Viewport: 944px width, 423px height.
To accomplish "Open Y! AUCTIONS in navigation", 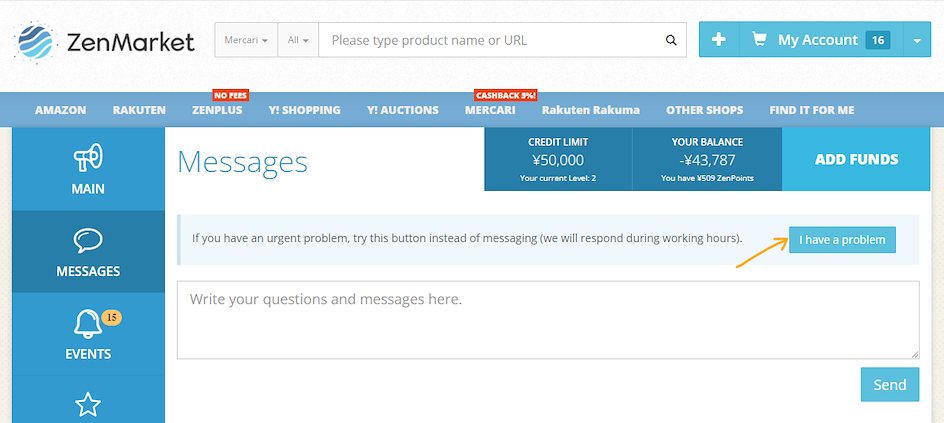I will pos(403,110).
